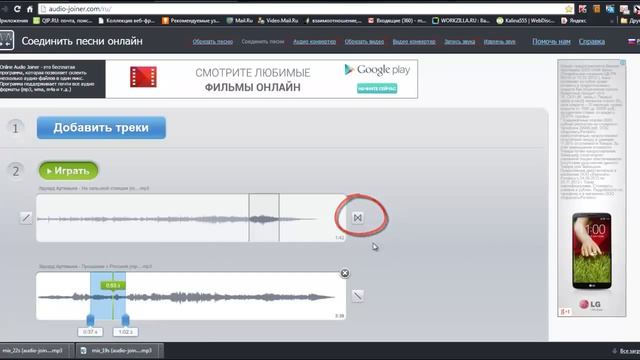Open the Обрезать песню link
Viewport: 640px width, 360px height.
[213, 42]
